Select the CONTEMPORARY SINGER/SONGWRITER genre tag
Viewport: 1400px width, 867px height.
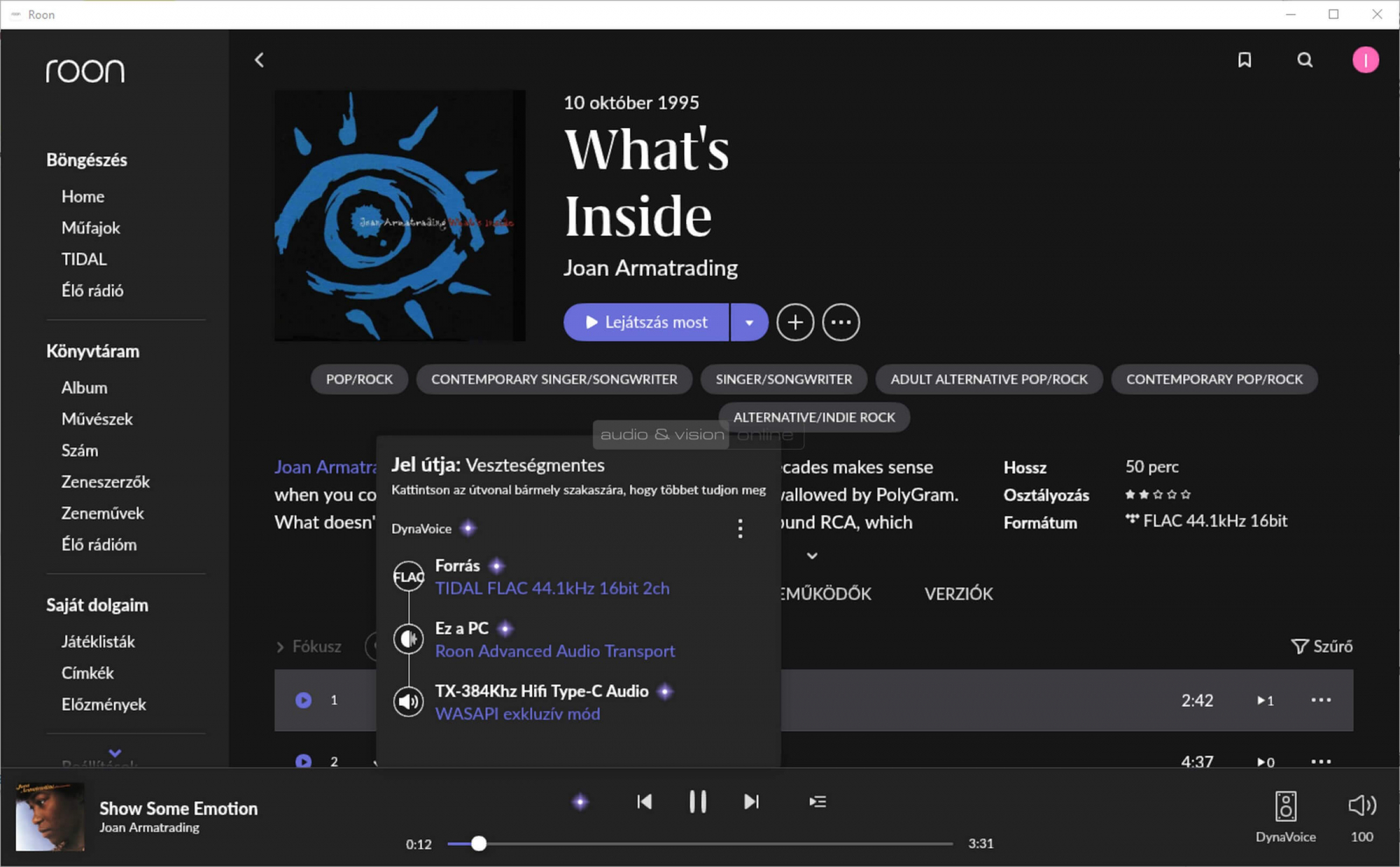[x=554, y=380]
